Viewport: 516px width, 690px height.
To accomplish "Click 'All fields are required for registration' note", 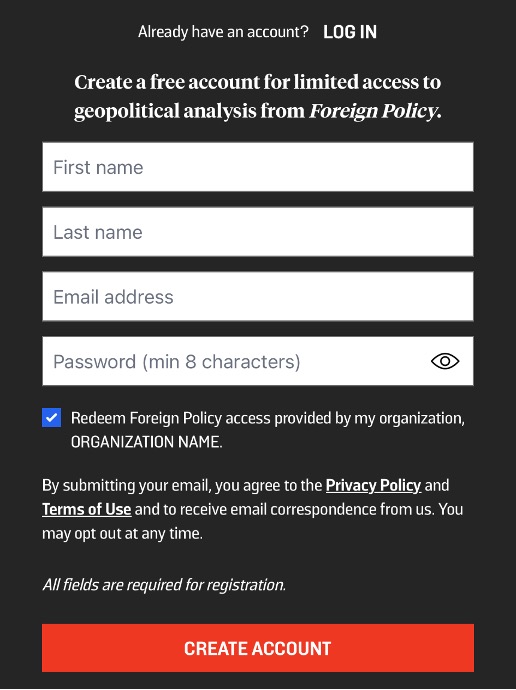I will pyautogui.click(x=164, y=585).
